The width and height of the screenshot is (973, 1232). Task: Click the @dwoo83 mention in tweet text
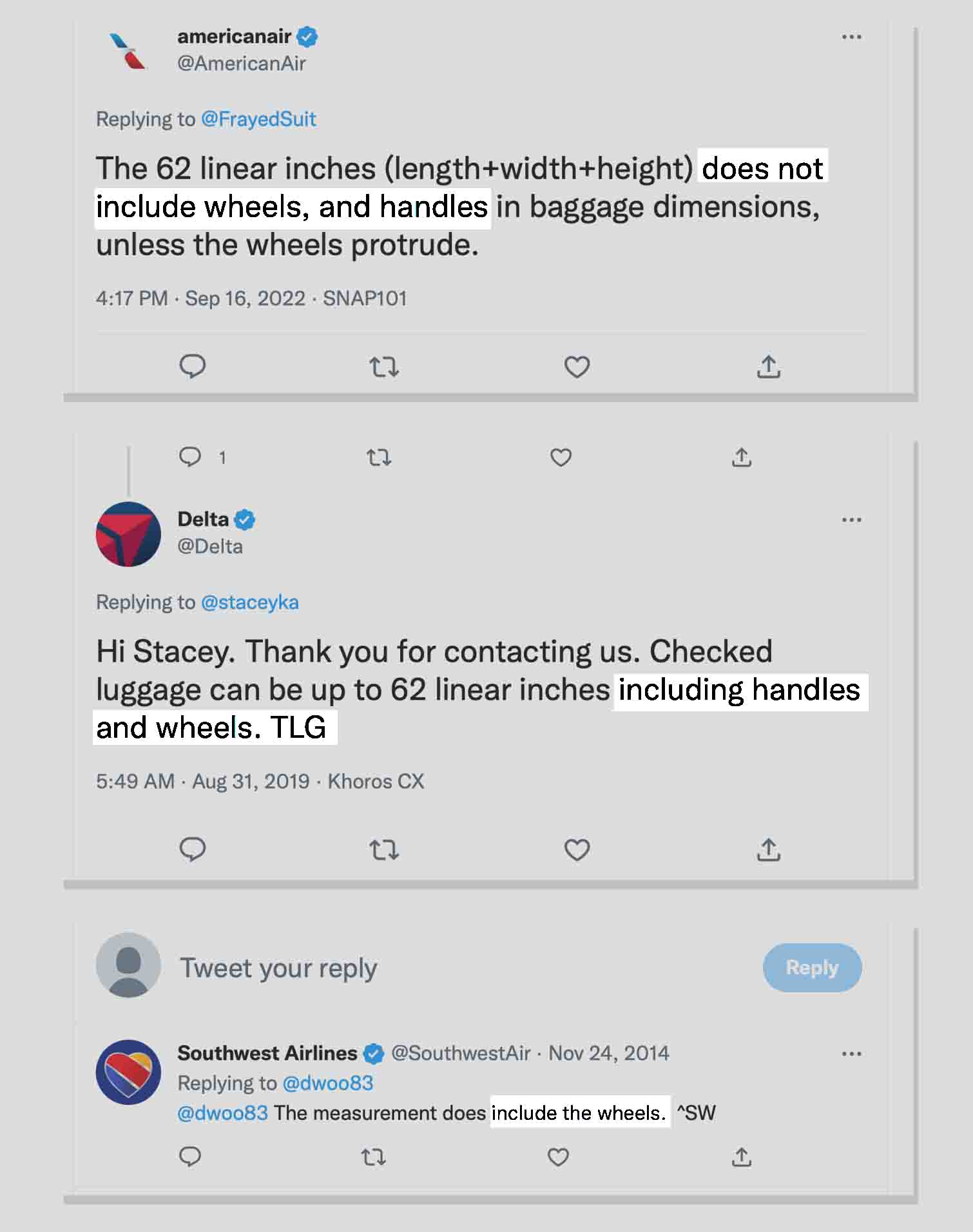tap(222, 1113)
